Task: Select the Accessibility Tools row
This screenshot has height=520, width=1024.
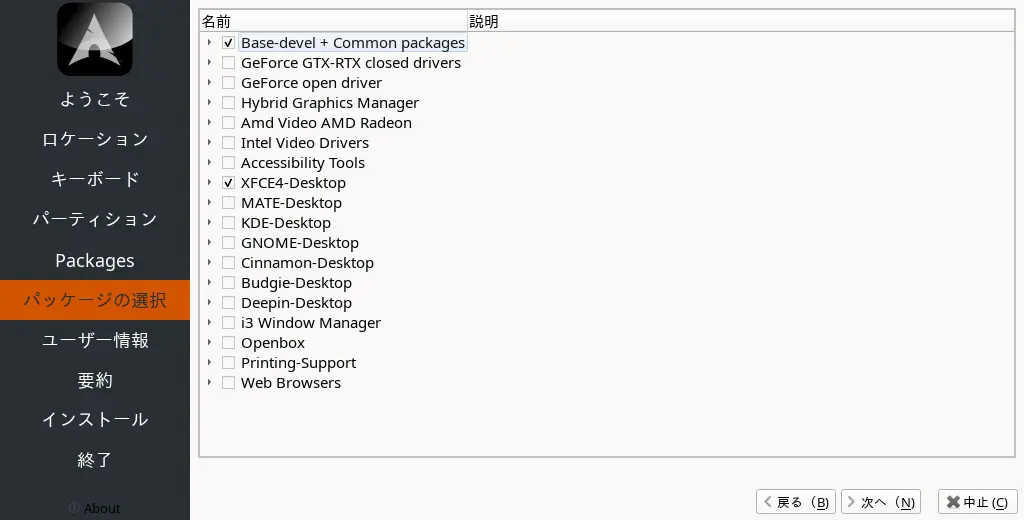Action: (x=302, y=163)
